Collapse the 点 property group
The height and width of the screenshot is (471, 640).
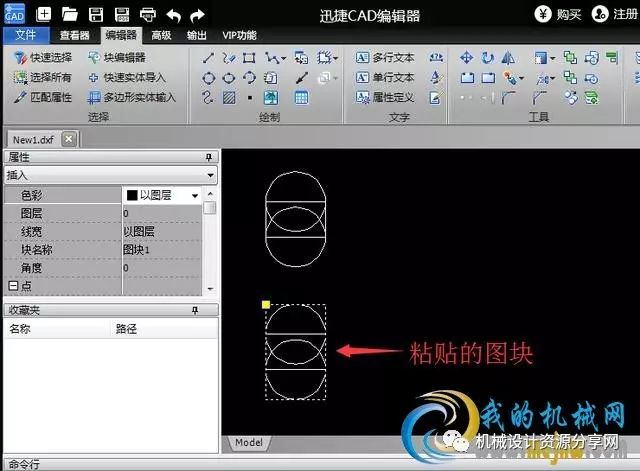click(11, 286)
